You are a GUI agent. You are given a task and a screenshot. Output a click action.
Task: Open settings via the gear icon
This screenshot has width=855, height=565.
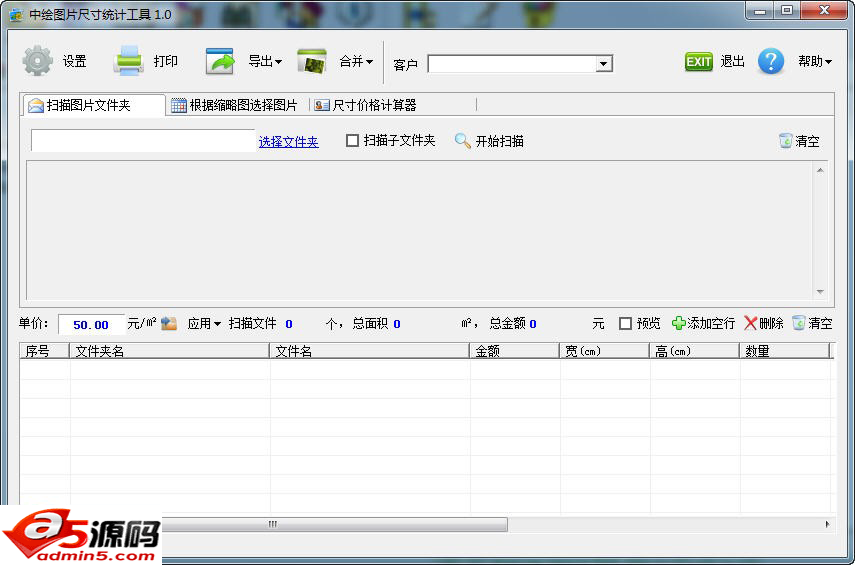38,61
